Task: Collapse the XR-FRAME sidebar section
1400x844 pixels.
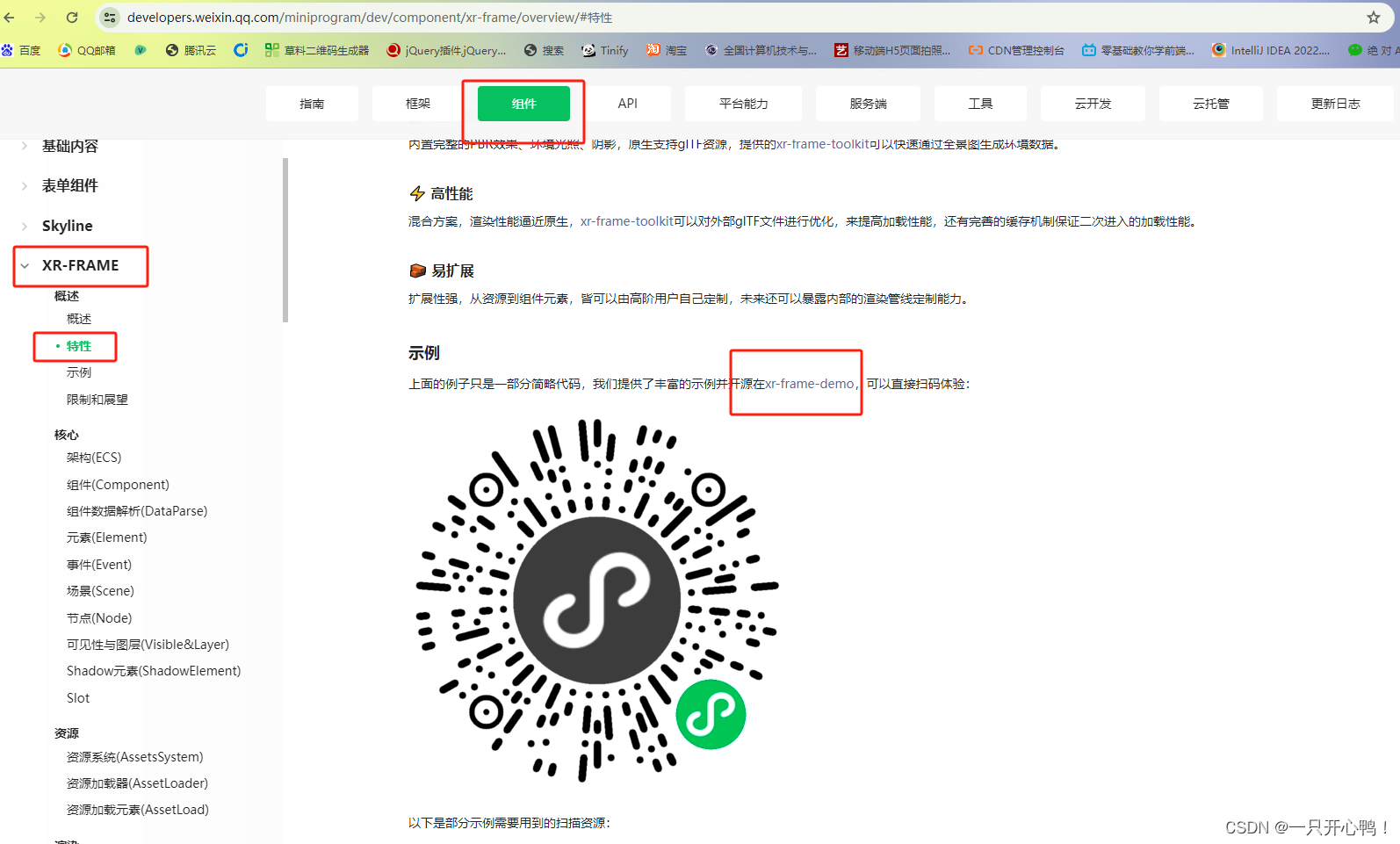Action: click(80, 265)
